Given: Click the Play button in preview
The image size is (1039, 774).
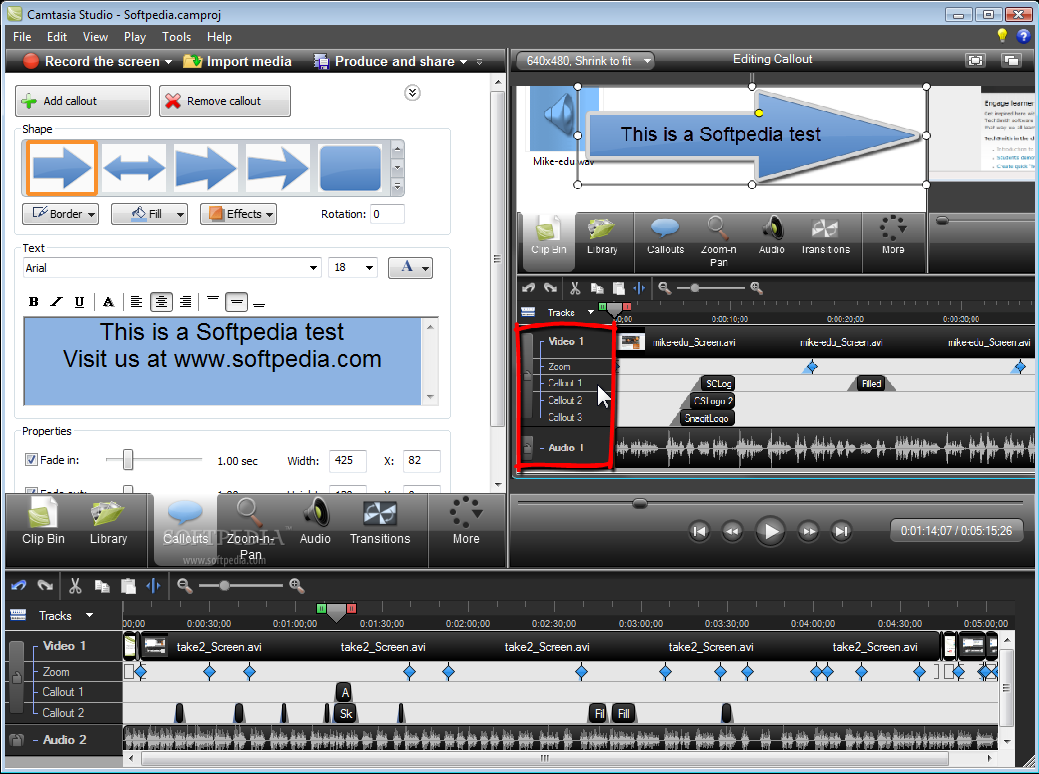Looking at the screenshot, I should (x=770, y=531).
